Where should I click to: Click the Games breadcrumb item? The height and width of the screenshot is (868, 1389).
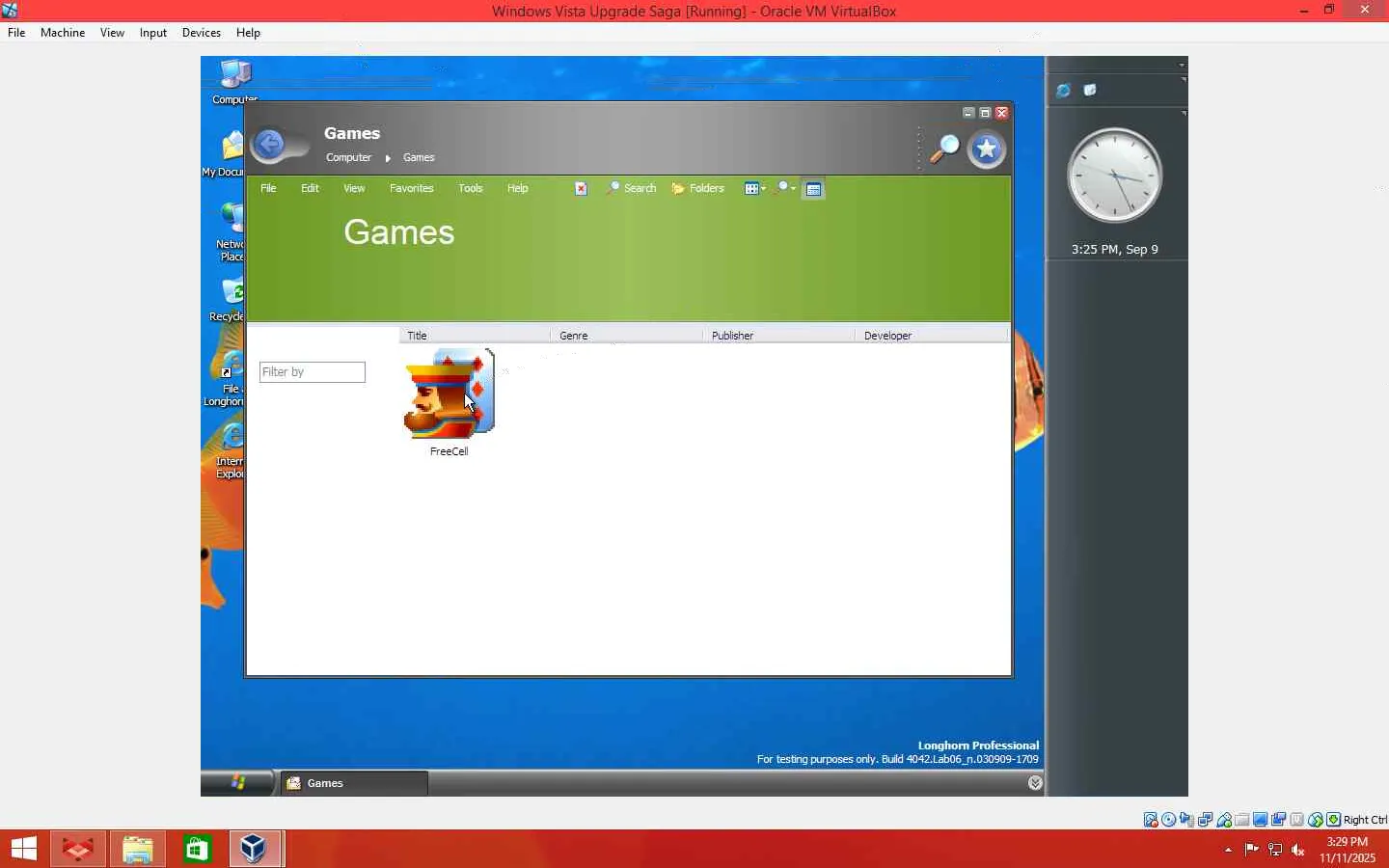tap(419, 158)
